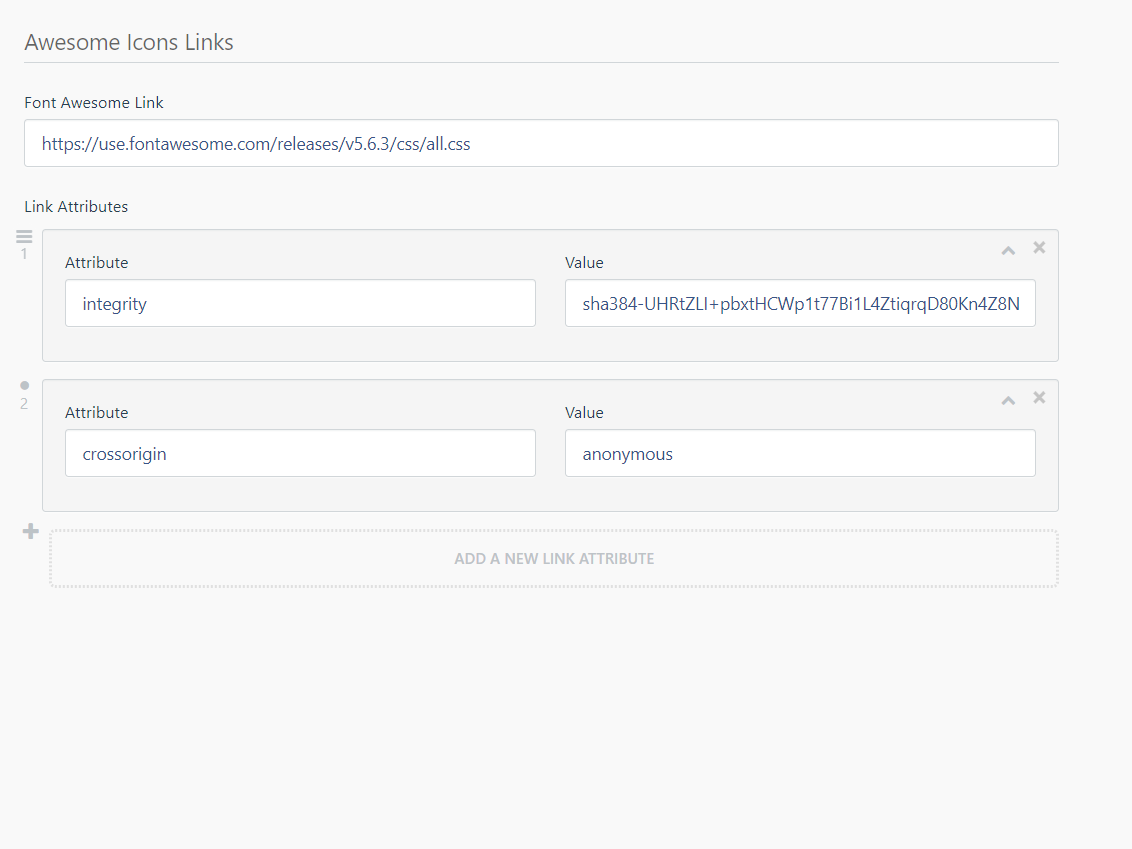Focus the Attribute field containing integrity
This screenshot has height=849, width=1132.
[300, 304]
